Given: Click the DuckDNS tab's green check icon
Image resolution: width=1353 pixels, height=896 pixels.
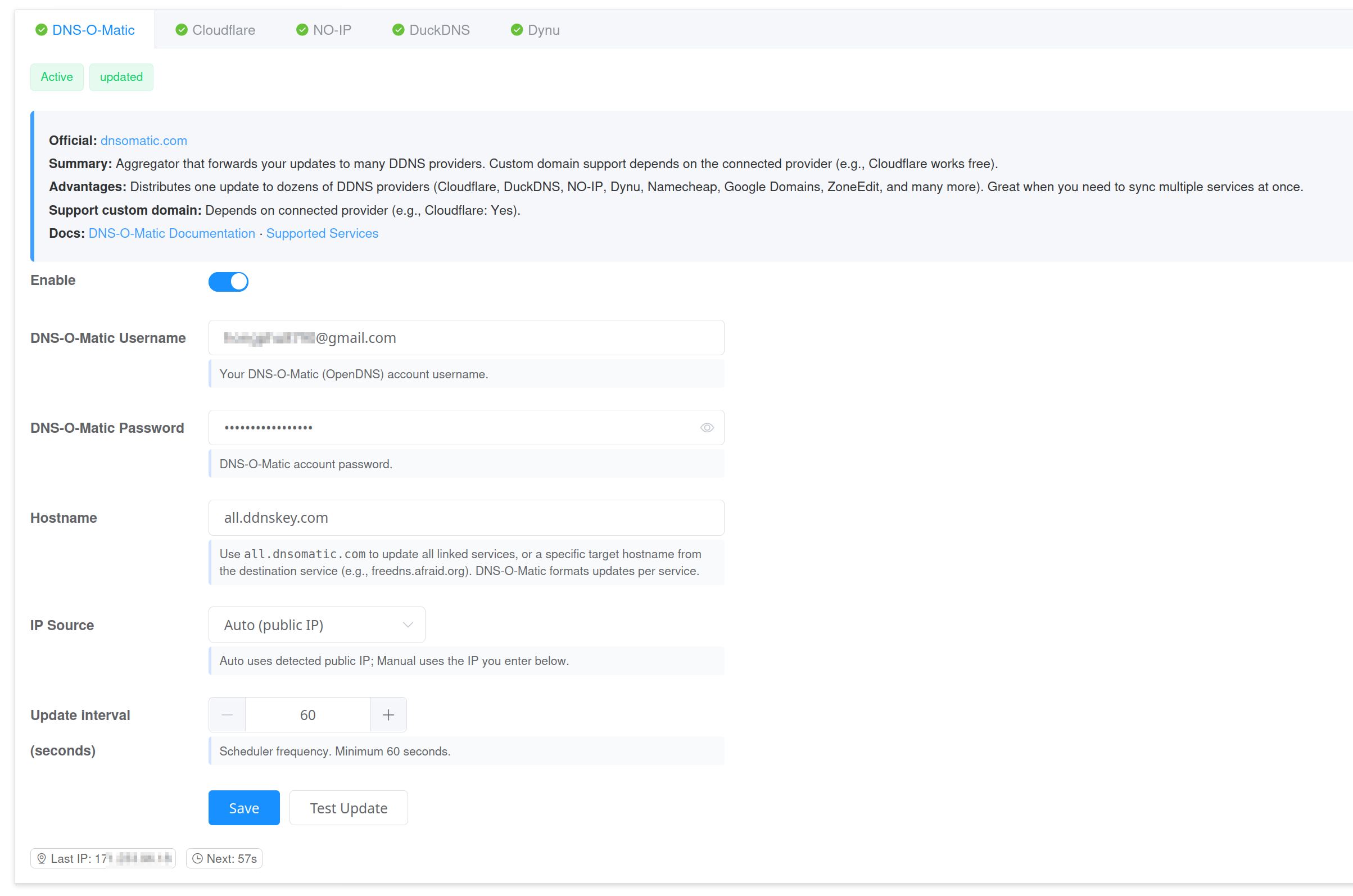Looking at the screenshot, I should tap(398, 30).
